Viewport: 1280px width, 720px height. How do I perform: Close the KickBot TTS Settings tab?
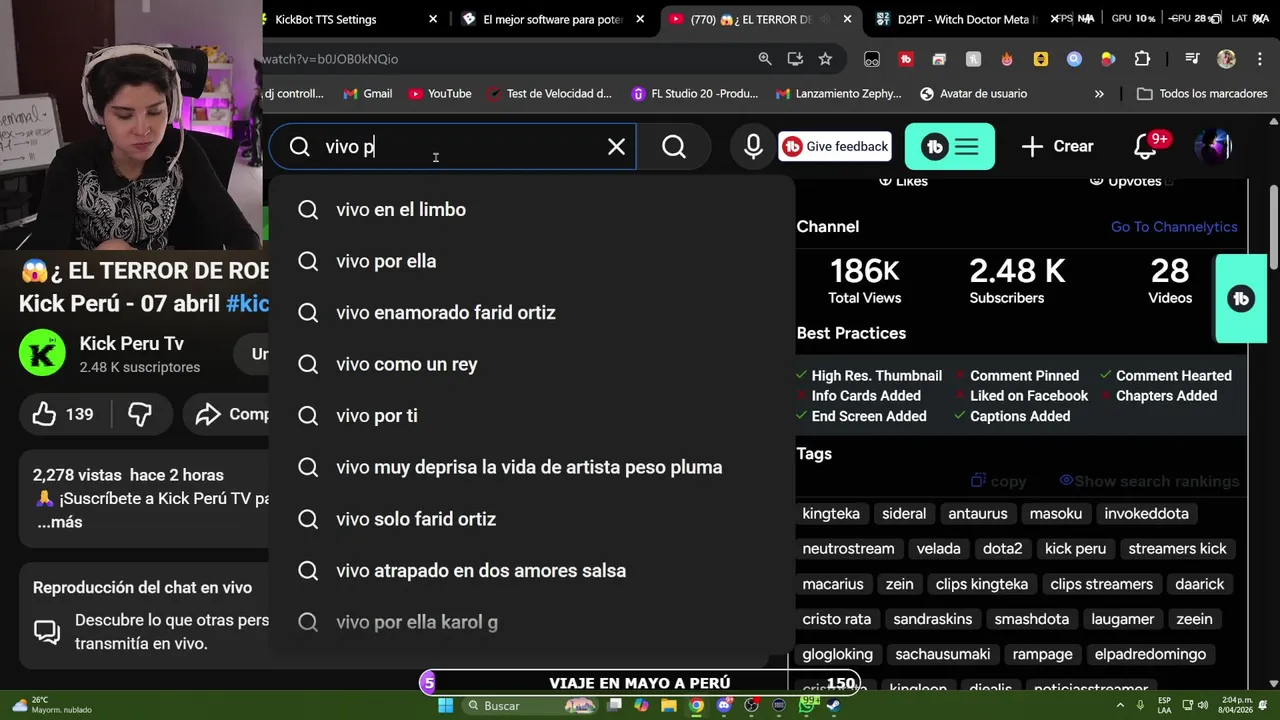pos(433,19)
